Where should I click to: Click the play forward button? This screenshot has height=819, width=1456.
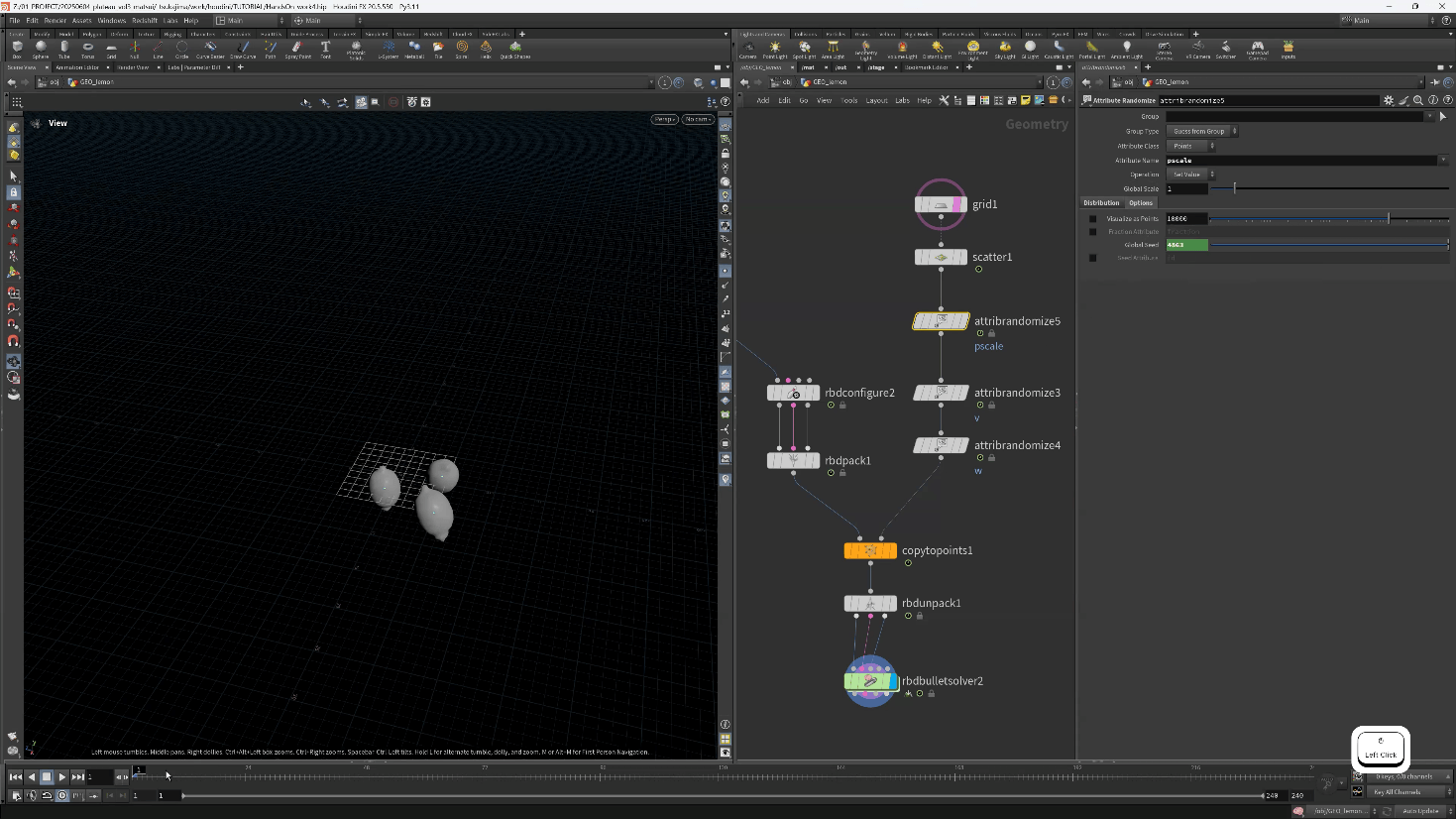[x=61, y=777]
